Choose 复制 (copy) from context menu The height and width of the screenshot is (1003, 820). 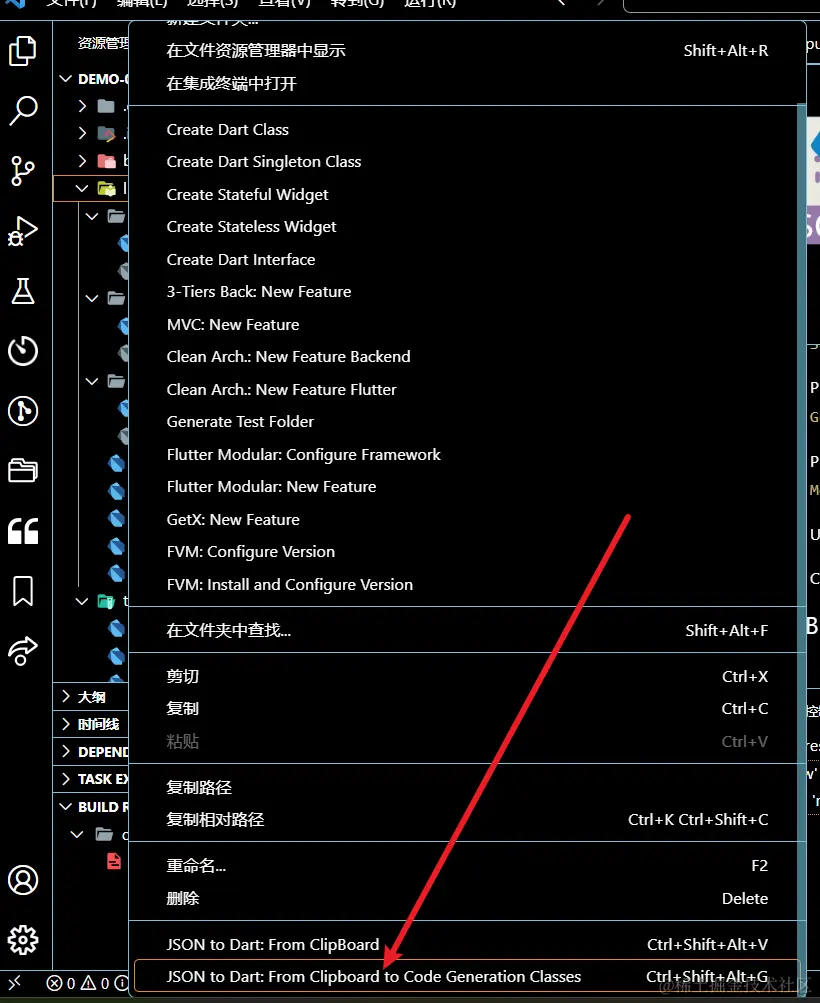click(467, 709)
